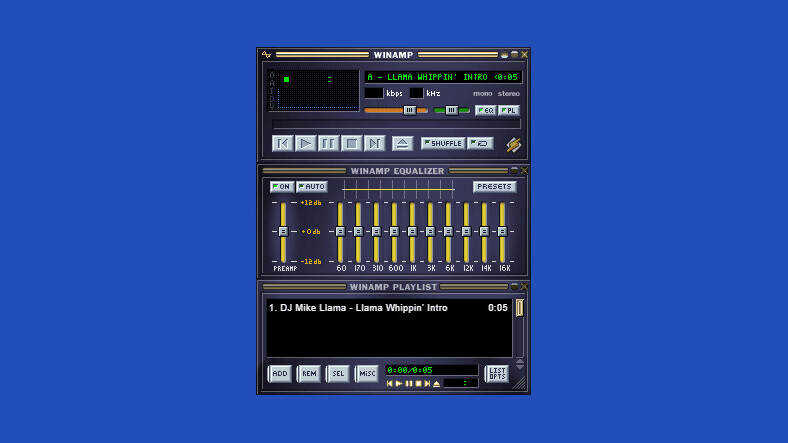
Task: Open the playlist ADD menu
Action: pos(279,373)
